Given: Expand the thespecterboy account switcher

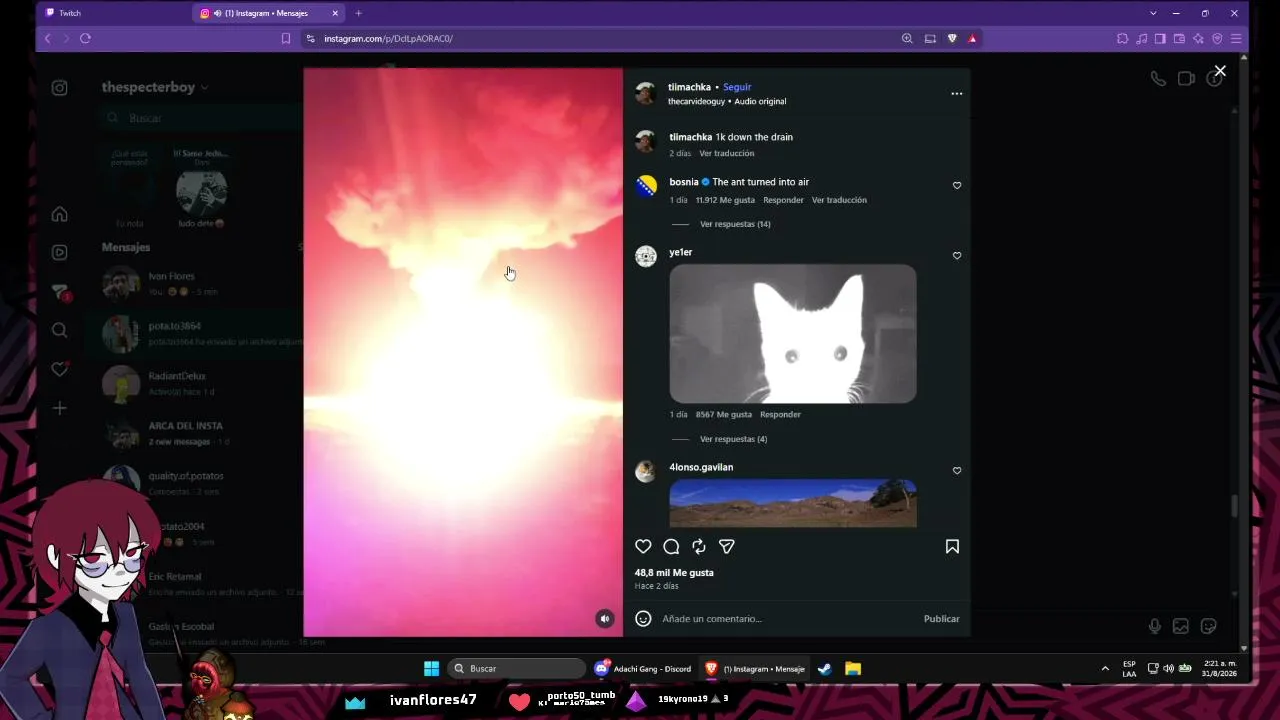Looking at the screenshot, I should click(x=155, y=87).
